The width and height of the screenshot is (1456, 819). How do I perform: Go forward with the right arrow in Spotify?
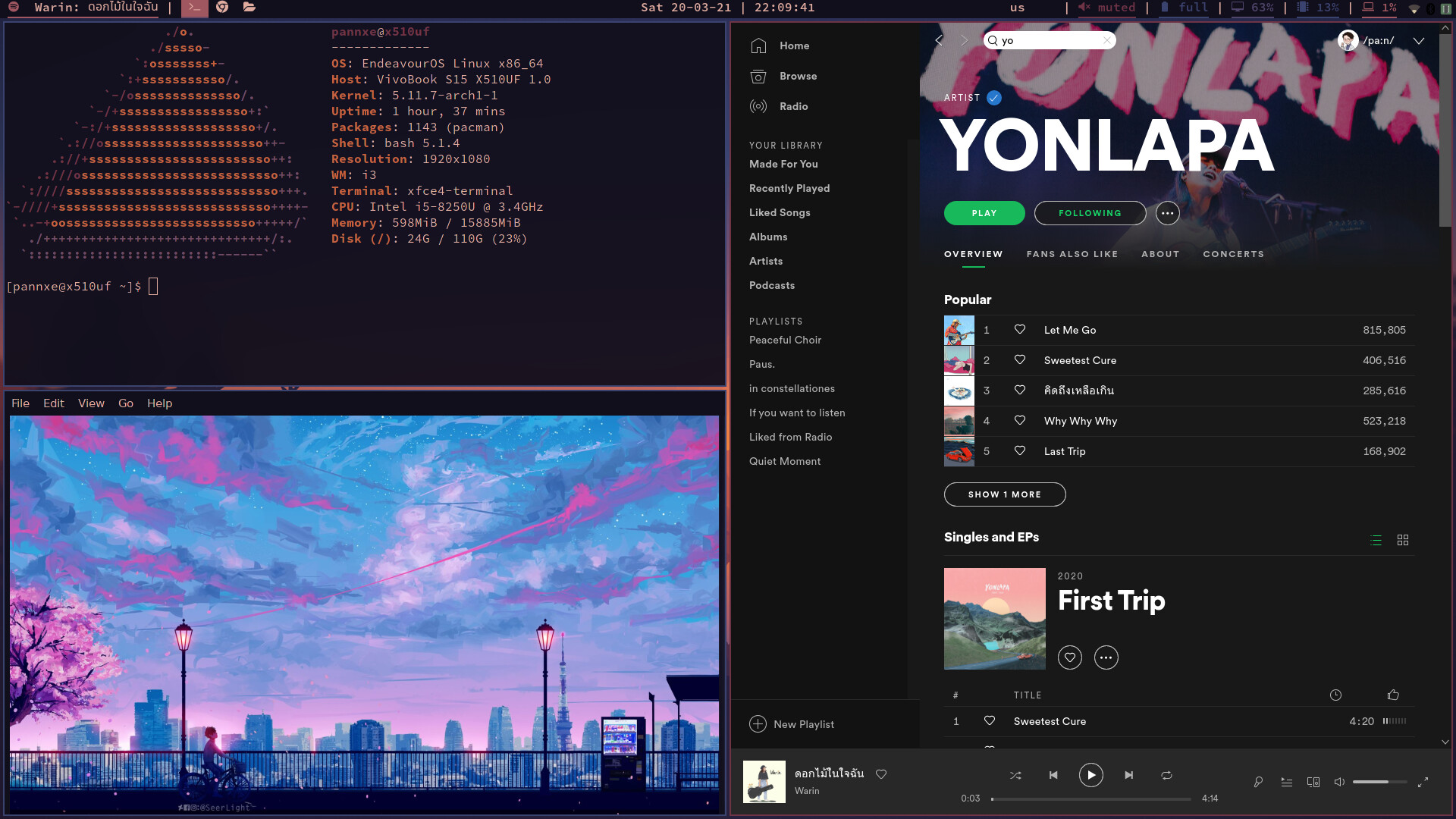pos(965,40)
